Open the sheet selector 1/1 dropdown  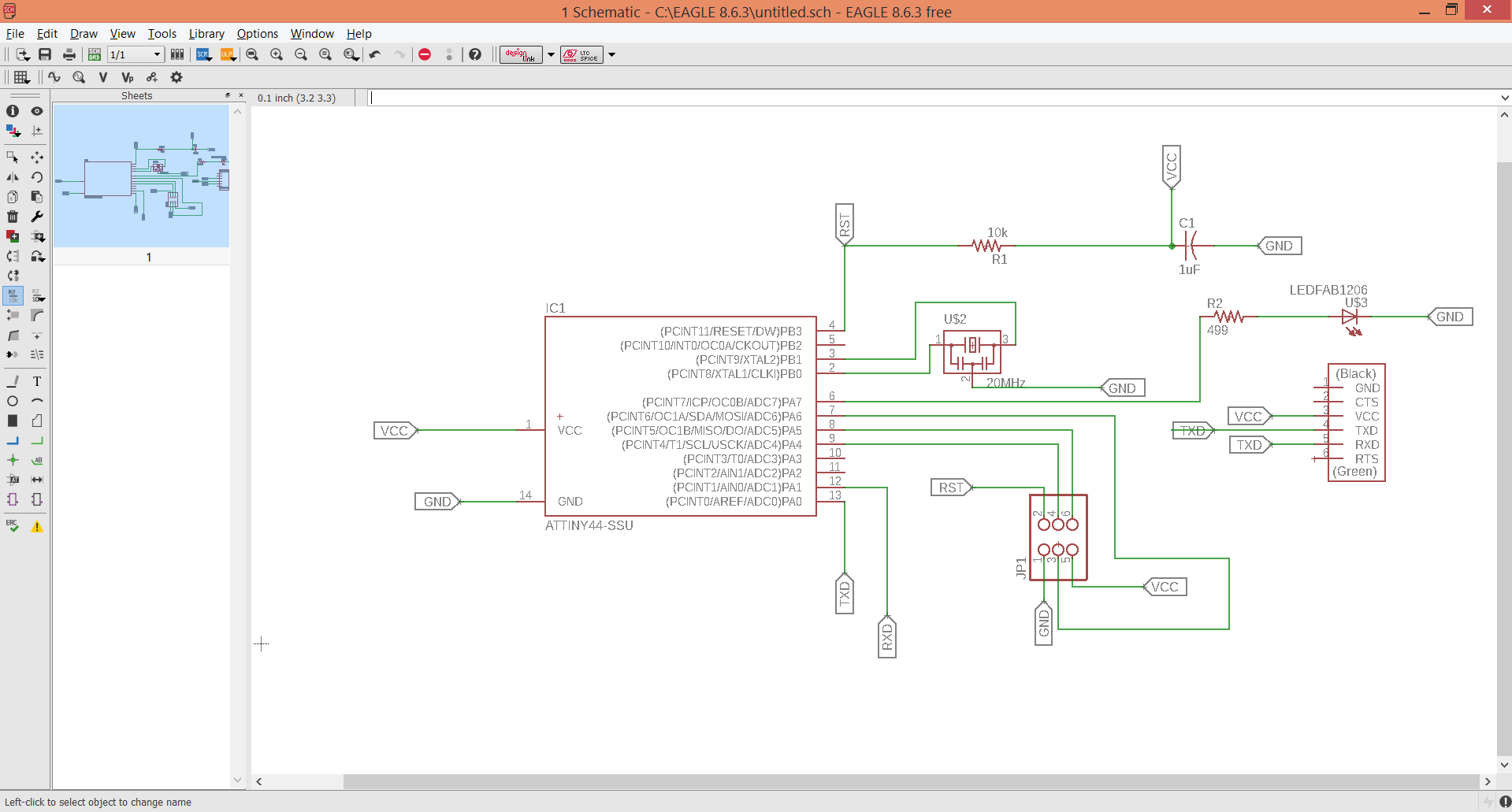[136, 54]
